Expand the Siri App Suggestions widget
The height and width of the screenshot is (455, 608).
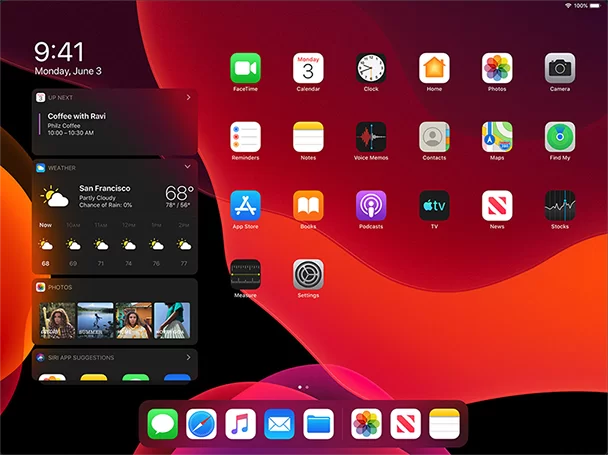(x=188, y=357)
